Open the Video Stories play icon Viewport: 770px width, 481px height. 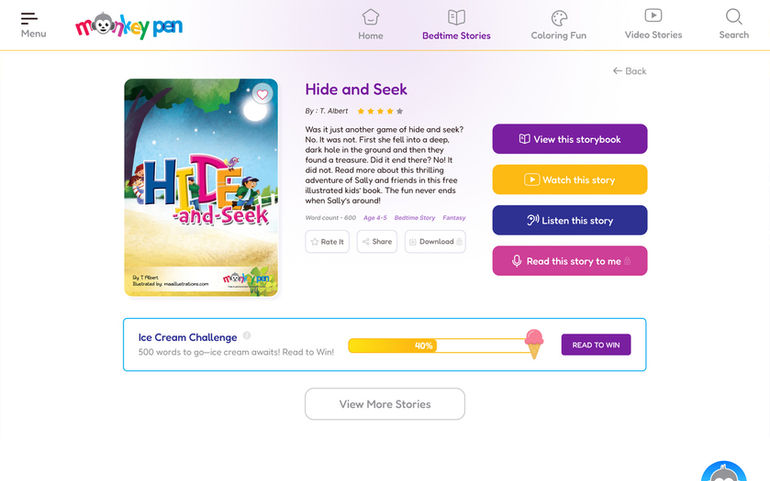pyautogui.click(x=653, y=16)
